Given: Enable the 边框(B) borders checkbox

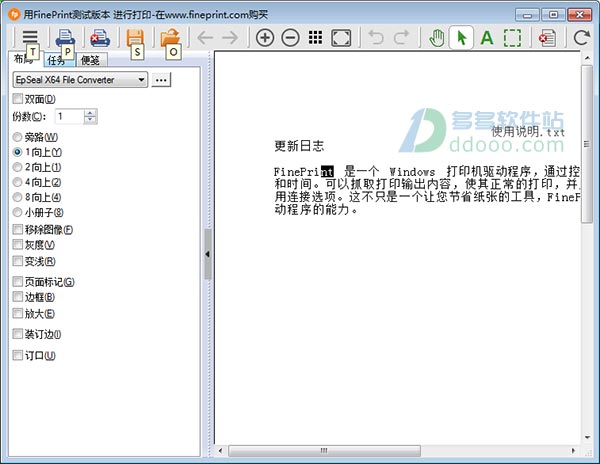Looking at the screenshot, I should (x=18, y=296).
